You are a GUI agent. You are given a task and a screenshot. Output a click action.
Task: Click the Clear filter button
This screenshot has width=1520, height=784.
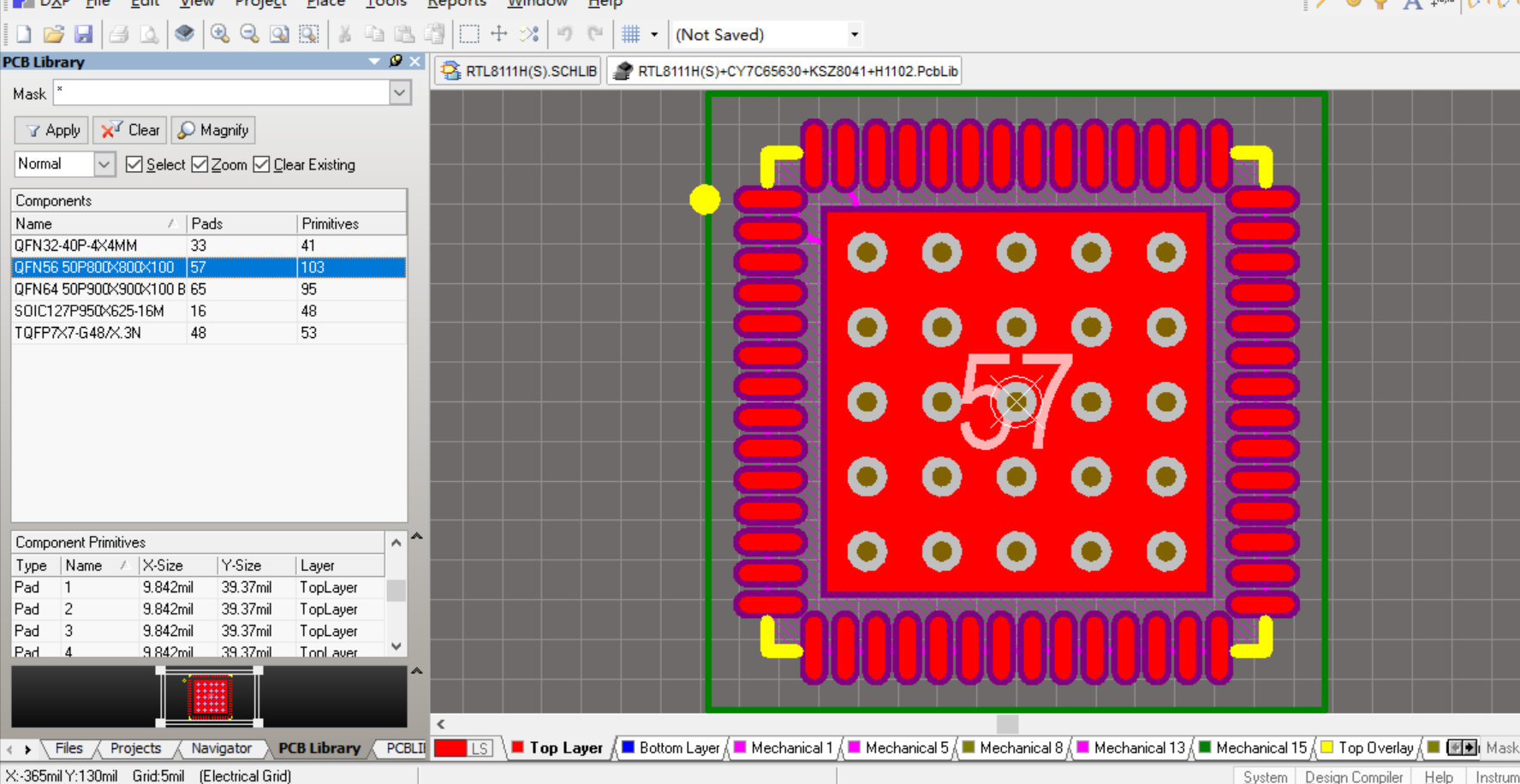coord(130,130)
